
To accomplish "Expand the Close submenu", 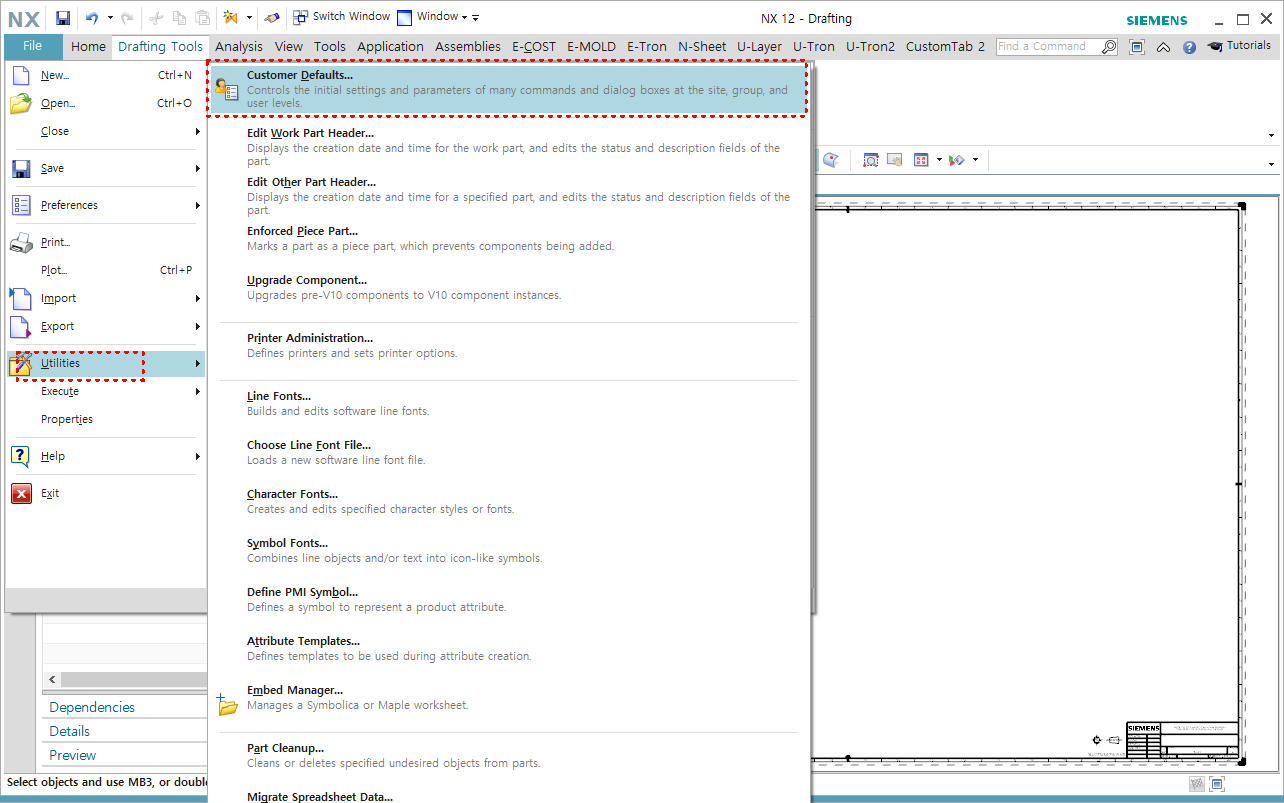I will (x=105, y=131).
